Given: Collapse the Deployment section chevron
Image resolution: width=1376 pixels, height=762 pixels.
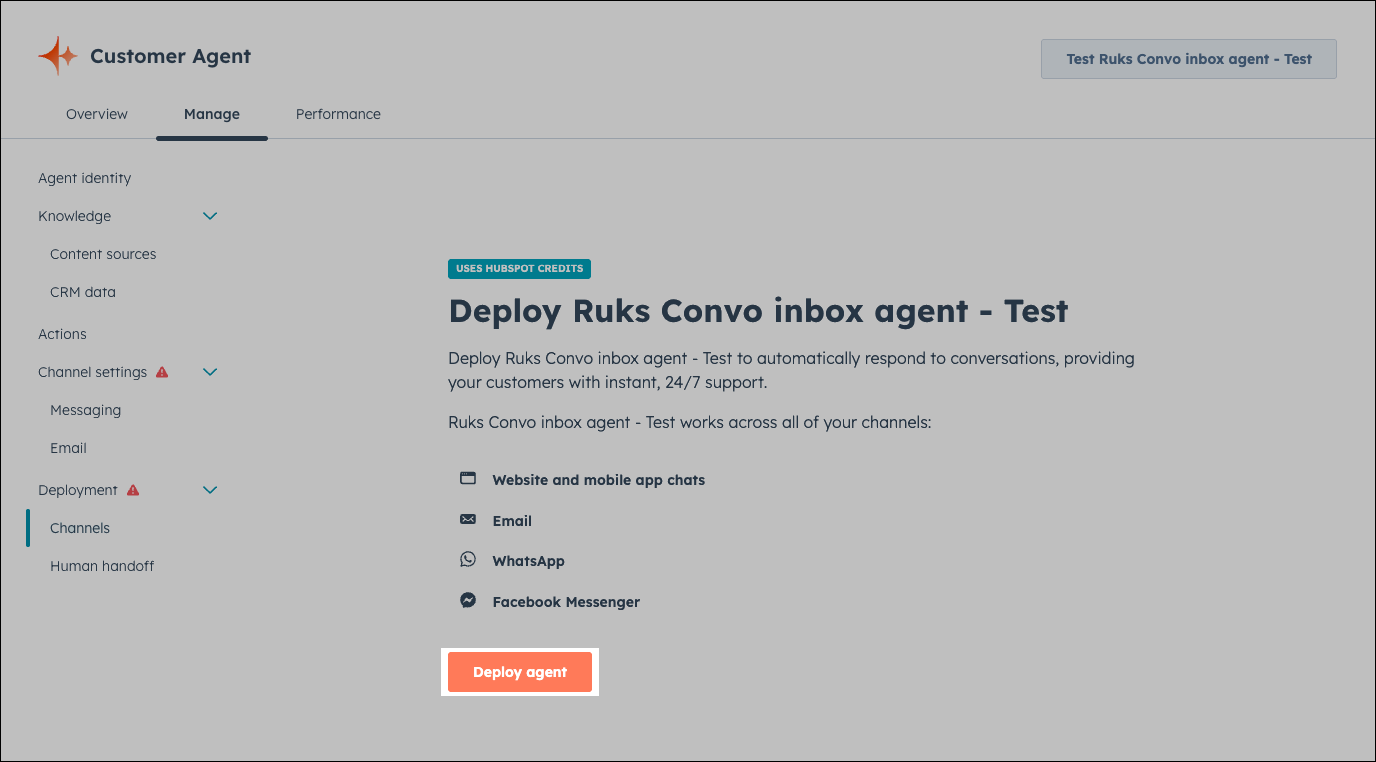Looking at the screenshot, I should pos(210,490).
